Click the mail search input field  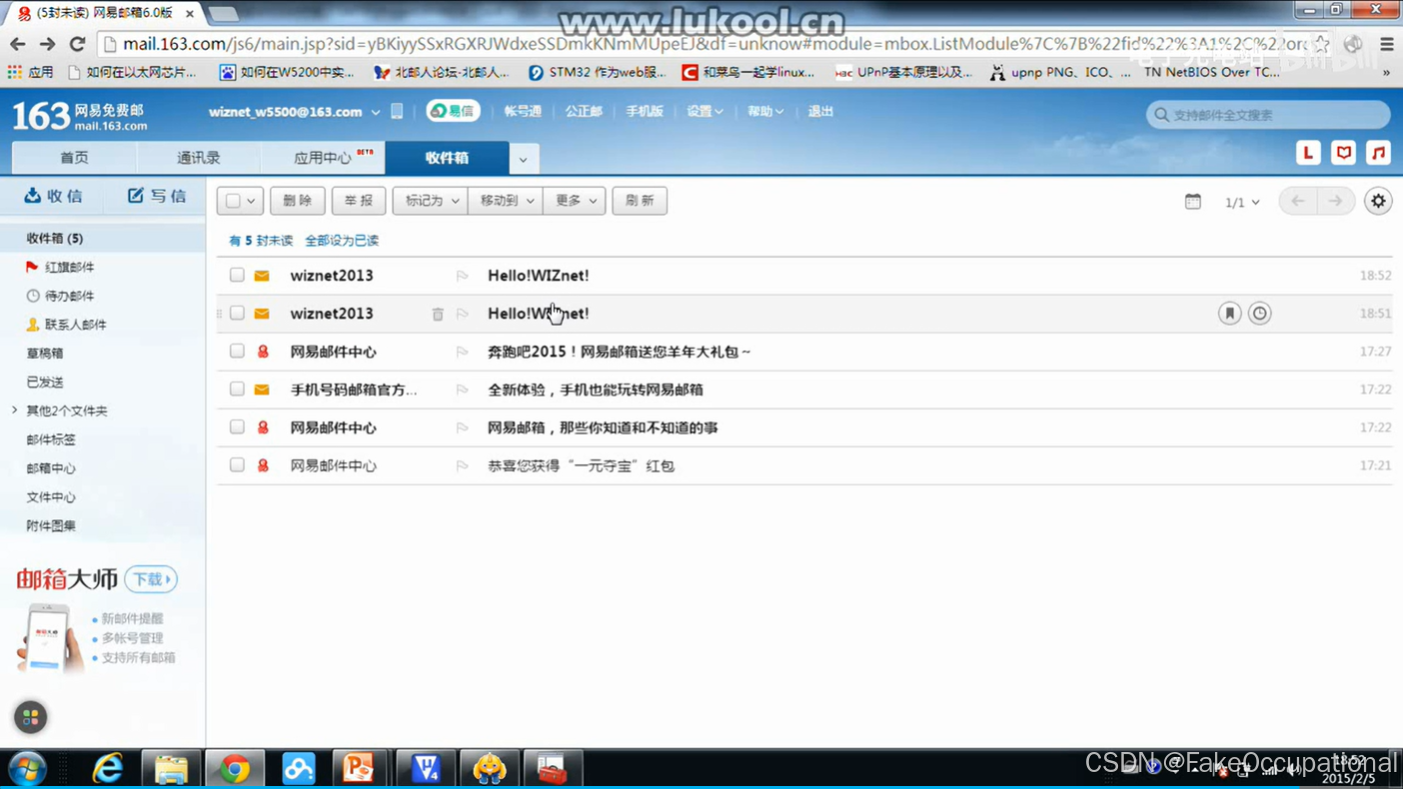point(1267,115)
